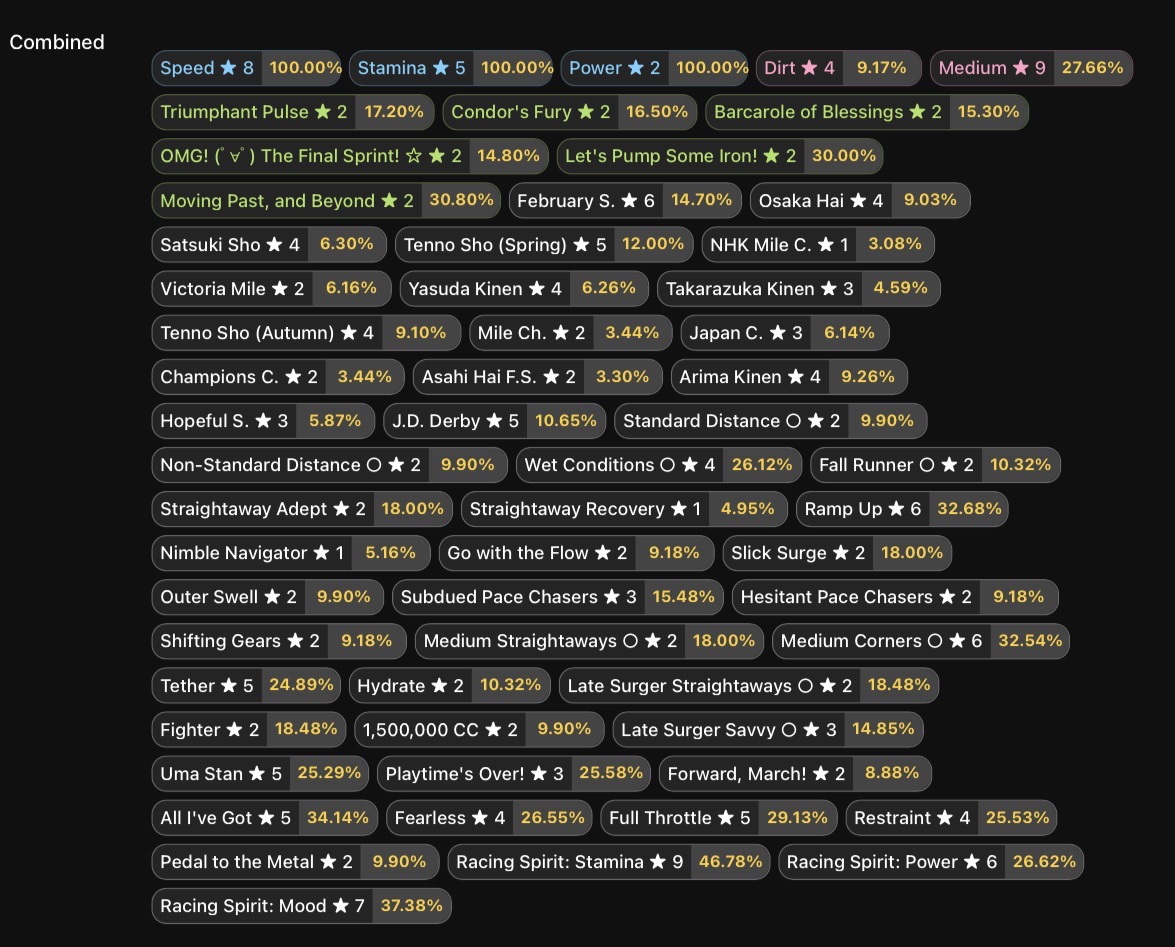Select the NHK Mile C. chip
Viewport: 1175px width, 947px height.
pos(818,244)
